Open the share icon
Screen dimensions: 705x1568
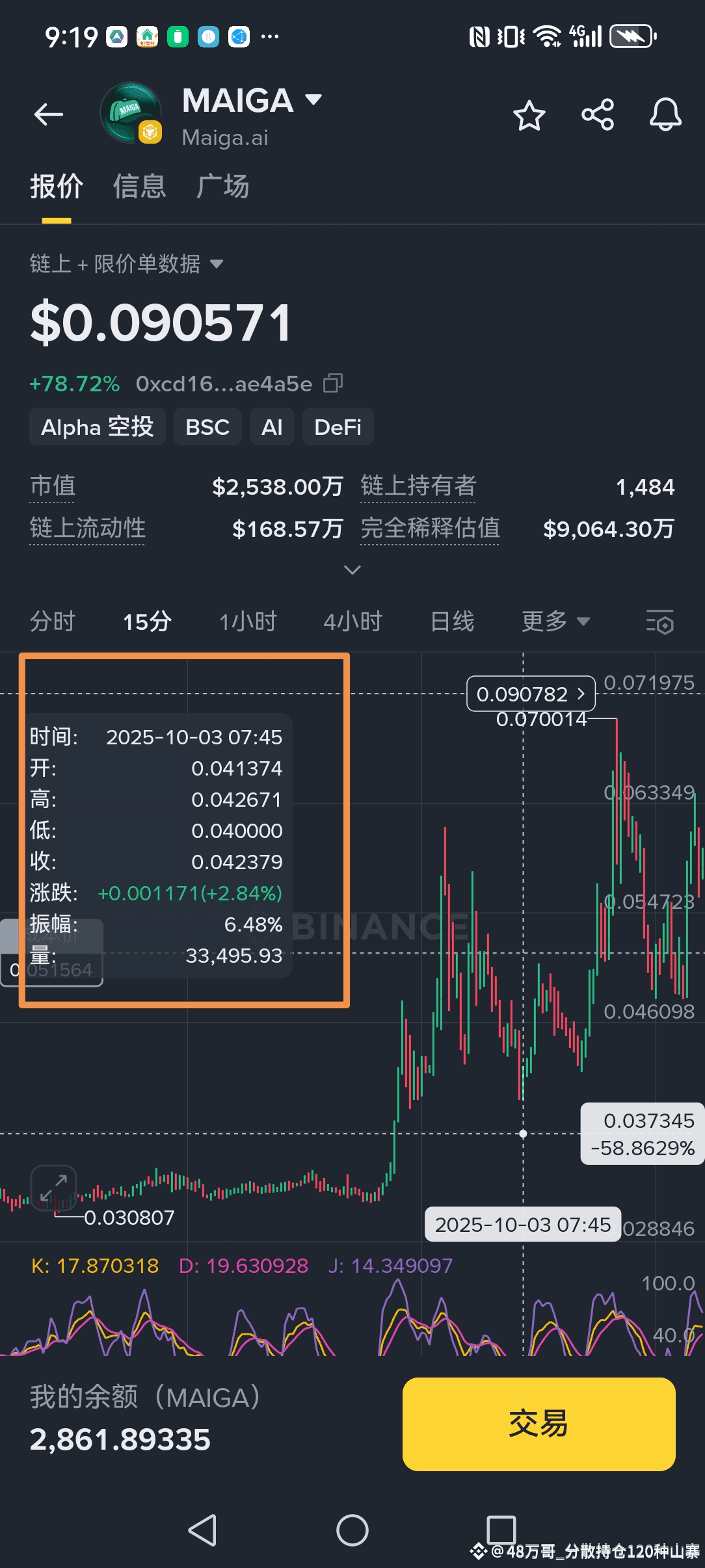tap(598, 115)
